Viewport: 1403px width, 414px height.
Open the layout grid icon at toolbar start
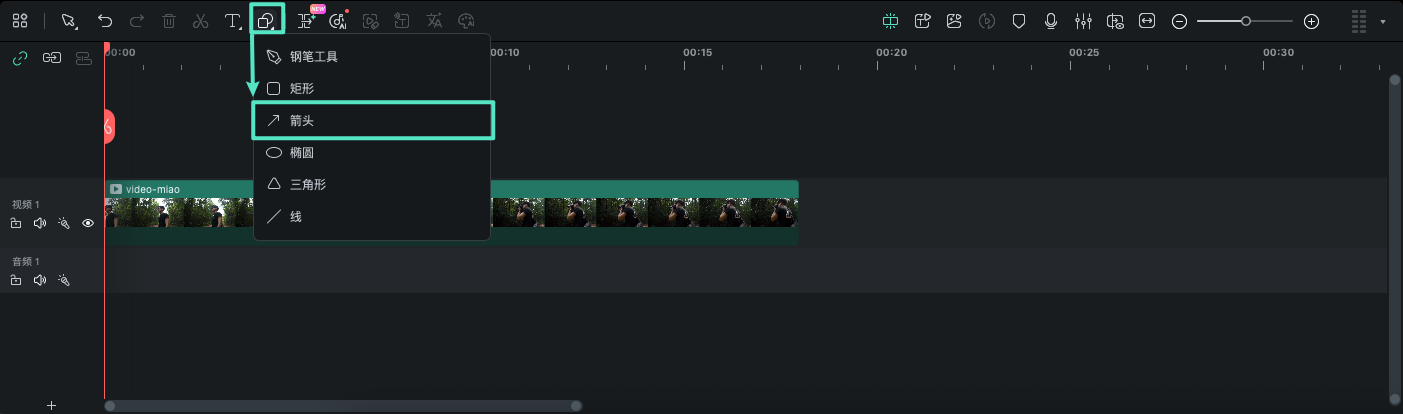pos(20,20)
